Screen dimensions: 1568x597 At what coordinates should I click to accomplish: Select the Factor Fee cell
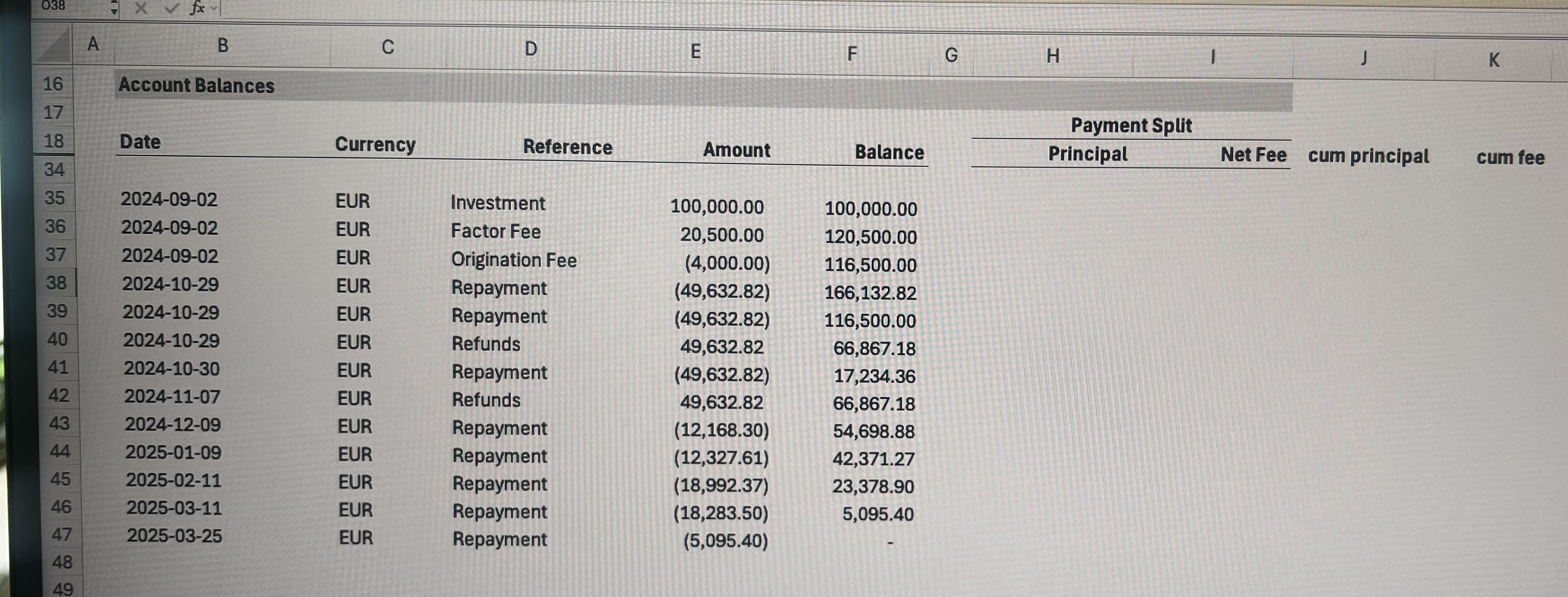496,231
